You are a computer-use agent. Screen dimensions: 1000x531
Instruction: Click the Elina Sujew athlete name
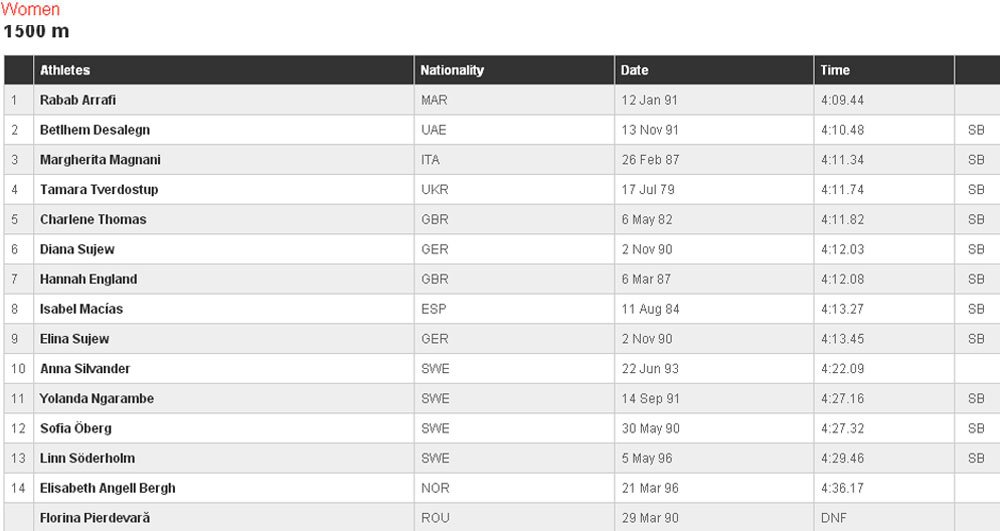click(x=75, y=339)
